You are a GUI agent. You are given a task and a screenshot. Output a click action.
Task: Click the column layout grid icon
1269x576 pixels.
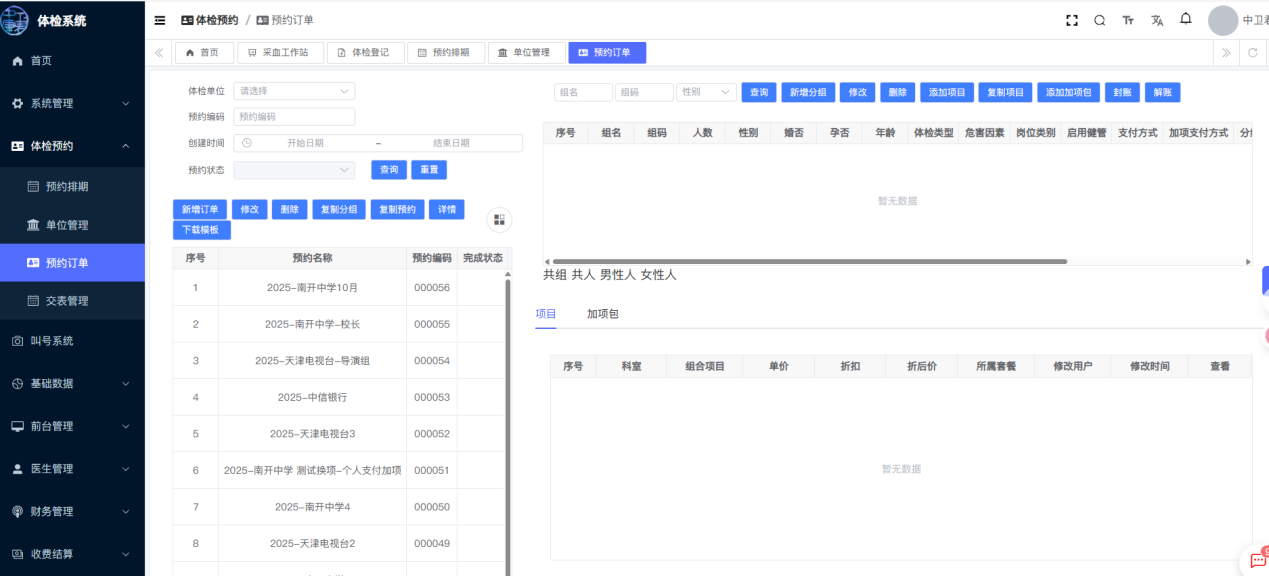(x=499, y=220)
